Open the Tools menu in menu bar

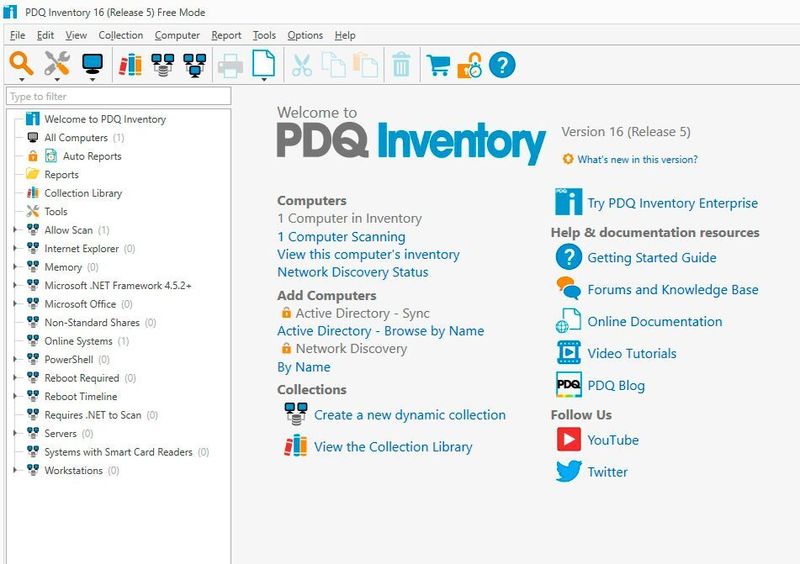(264, 35)
